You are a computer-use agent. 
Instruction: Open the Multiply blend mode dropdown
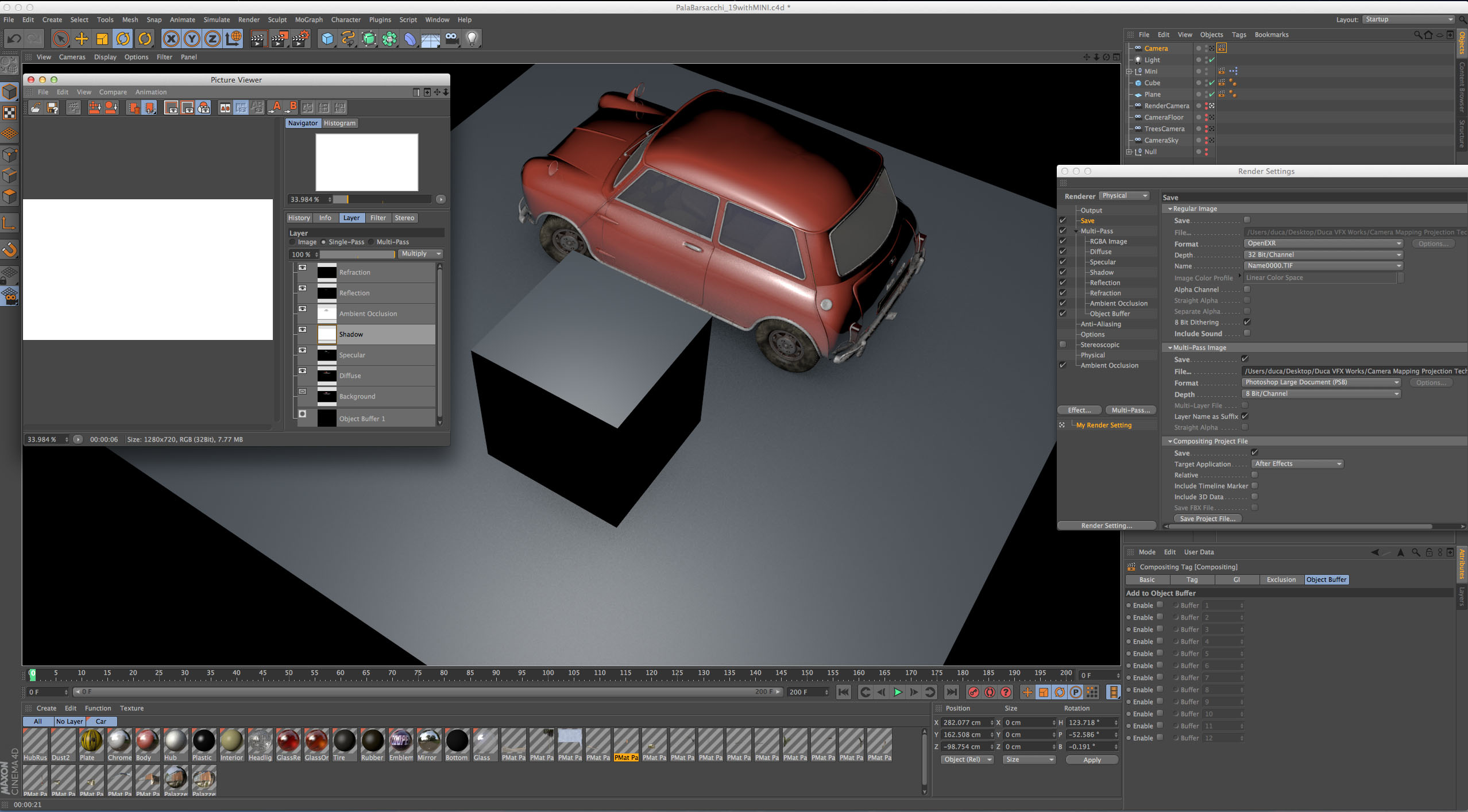tap(420, 254)
